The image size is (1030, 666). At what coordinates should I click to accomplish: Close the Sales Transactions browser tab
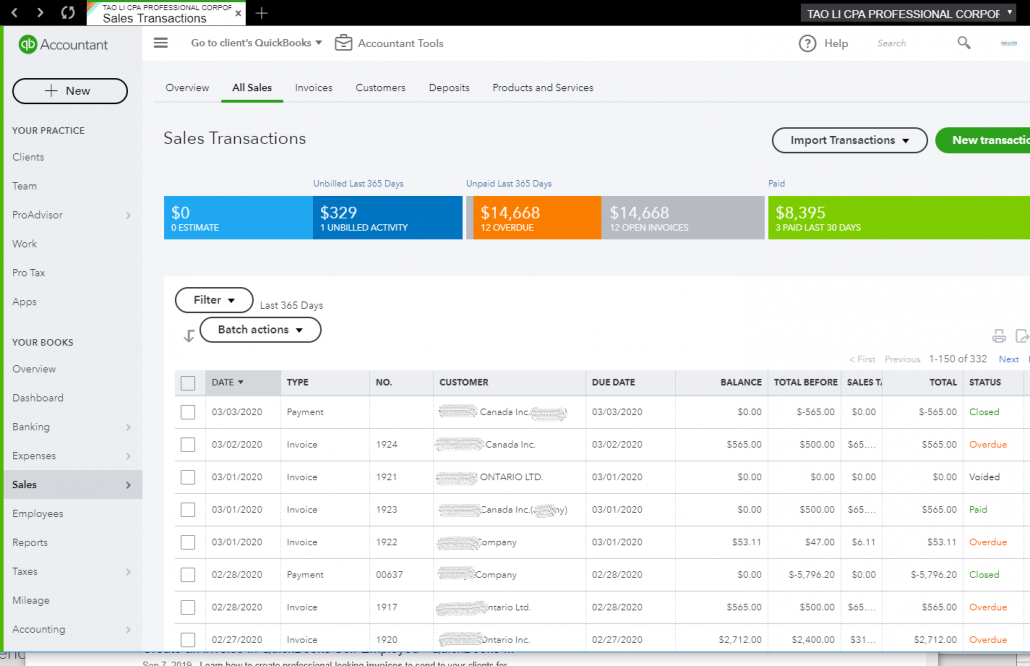click(238, 13)
